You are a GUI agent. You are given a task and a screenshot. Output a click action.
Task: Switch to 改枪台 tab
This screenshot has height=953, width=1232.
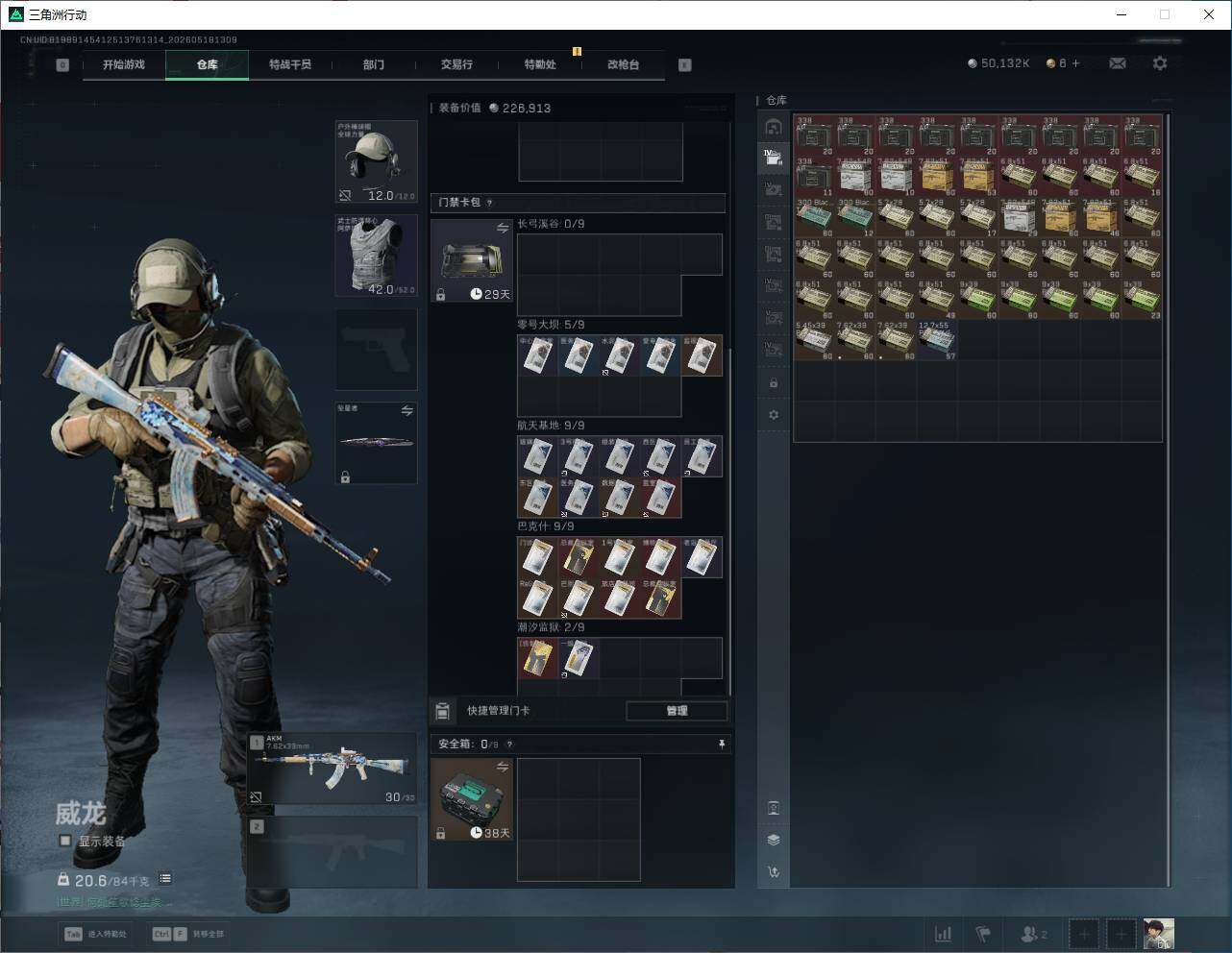[623, 64]
